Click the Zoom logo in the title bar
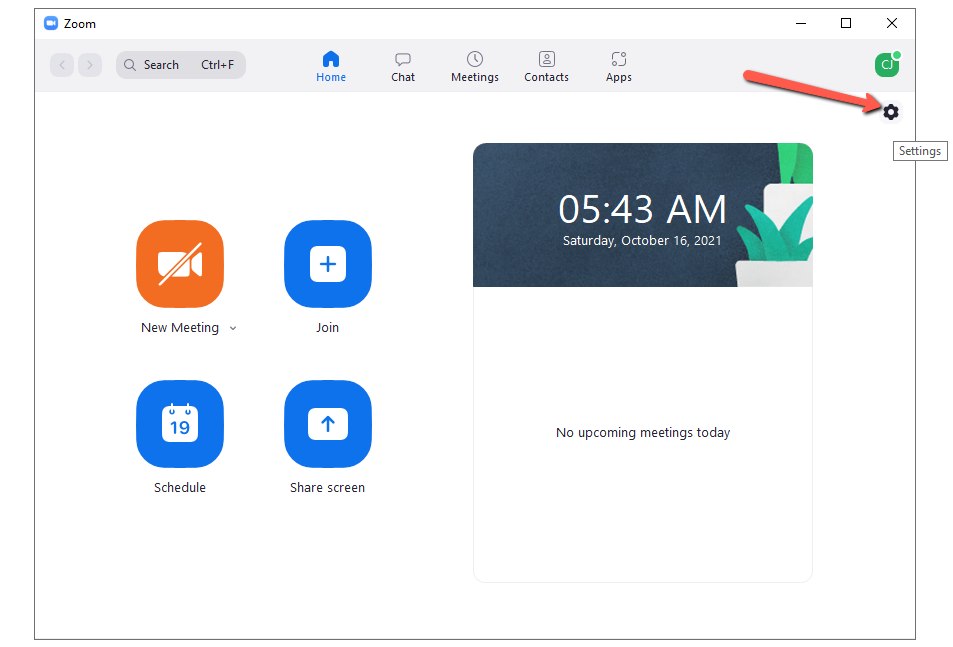953x647 pixels. [x=51, y=23]
